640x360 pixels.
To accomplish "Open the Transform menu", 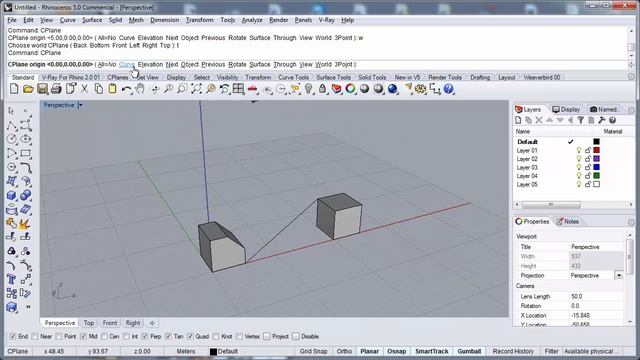I will (200, 20).
